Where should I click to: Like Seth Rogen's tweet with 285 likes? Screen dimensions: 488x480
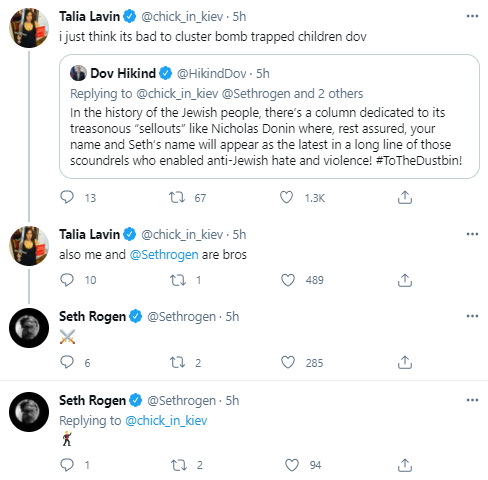[288, 362]
